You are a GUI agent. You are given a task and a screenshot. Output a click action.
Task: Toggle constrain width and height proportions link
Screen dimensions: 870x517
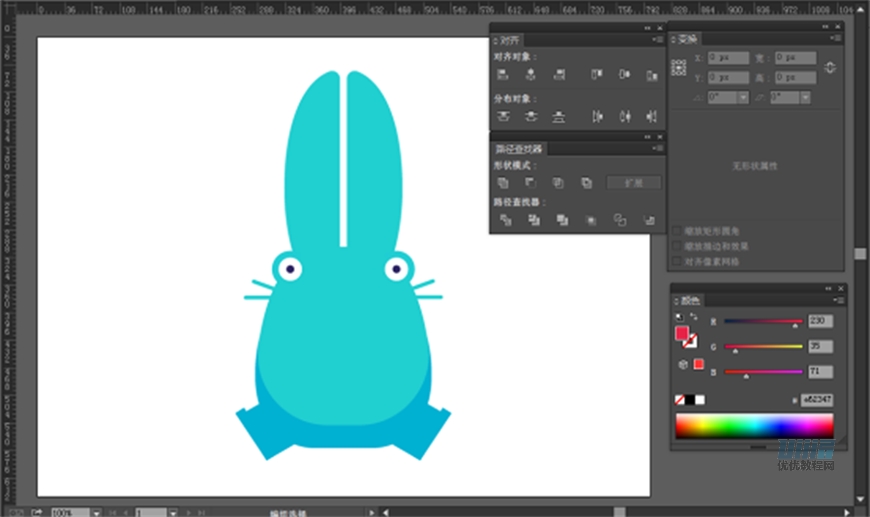point(830,67)
